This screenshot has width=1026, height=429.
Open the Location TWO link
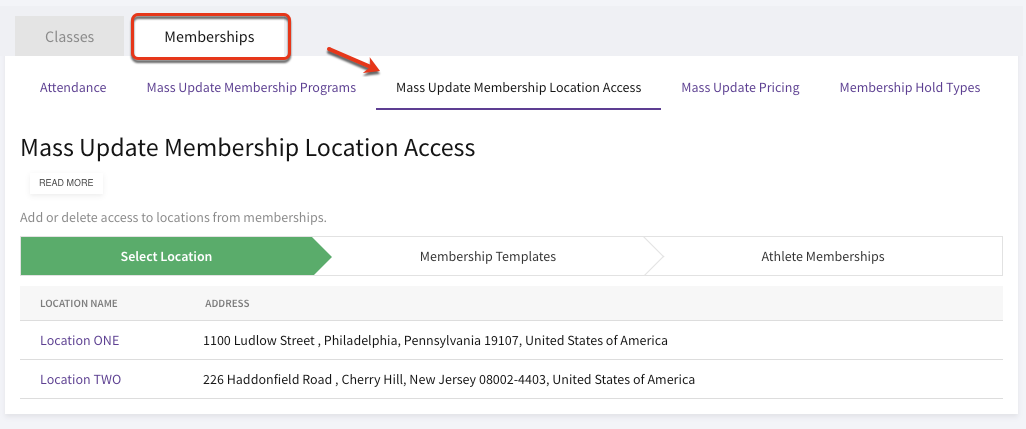click(x=80, y=379)
